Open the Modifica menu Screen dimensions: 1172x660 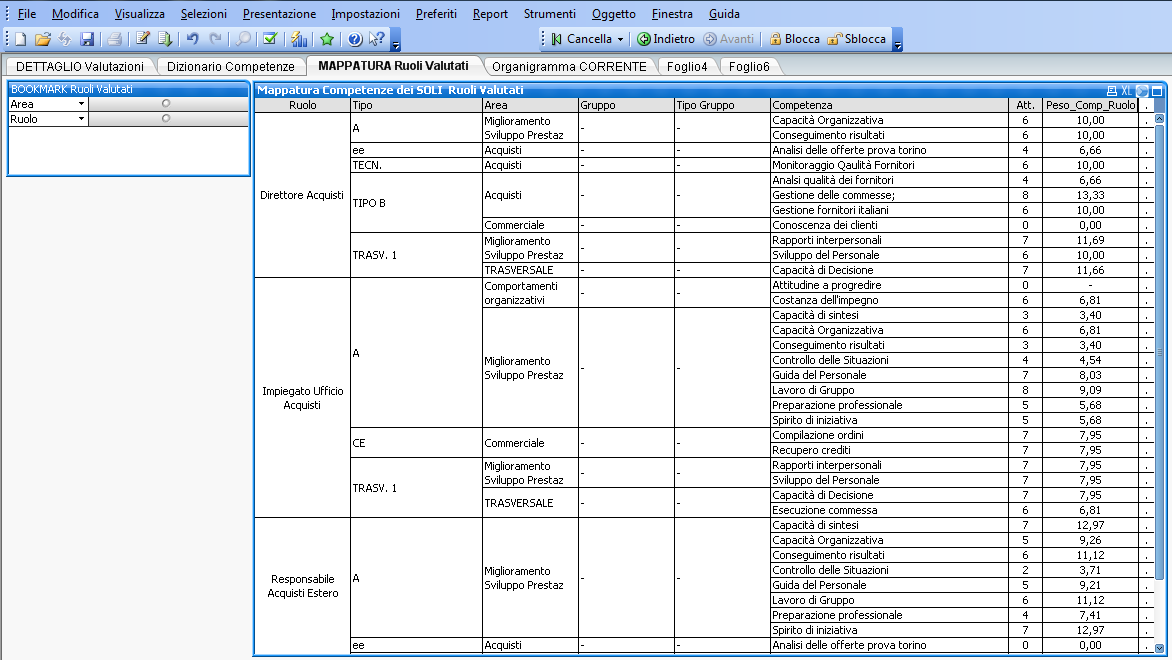pos(75,13)
